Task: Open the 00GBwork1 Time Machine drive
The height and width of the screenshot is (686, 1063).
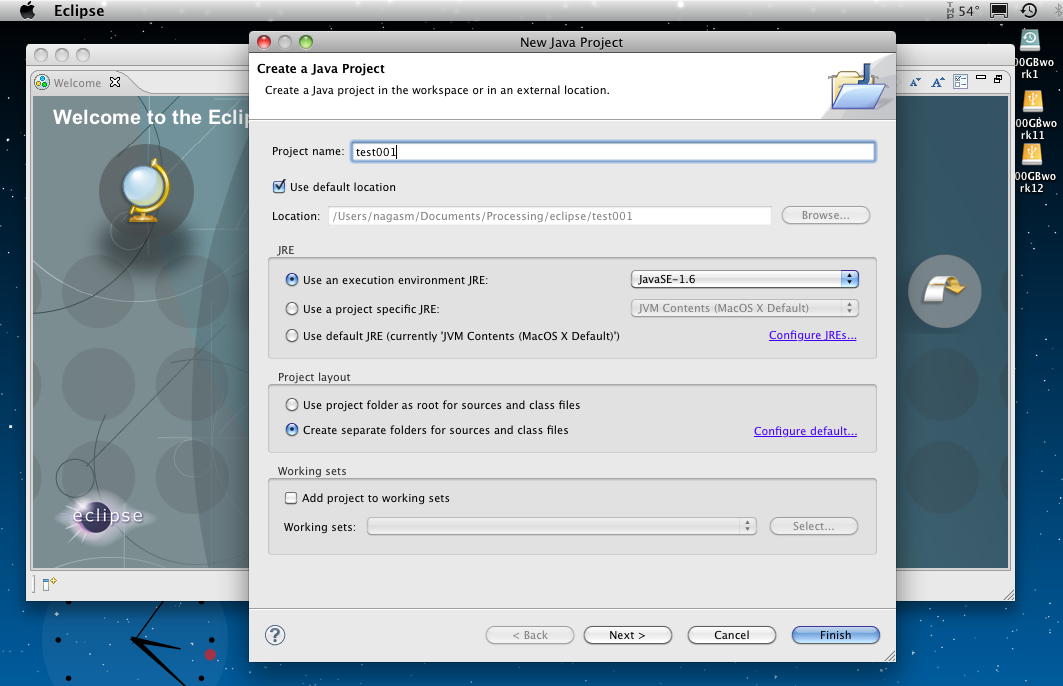Action: 1030,54
